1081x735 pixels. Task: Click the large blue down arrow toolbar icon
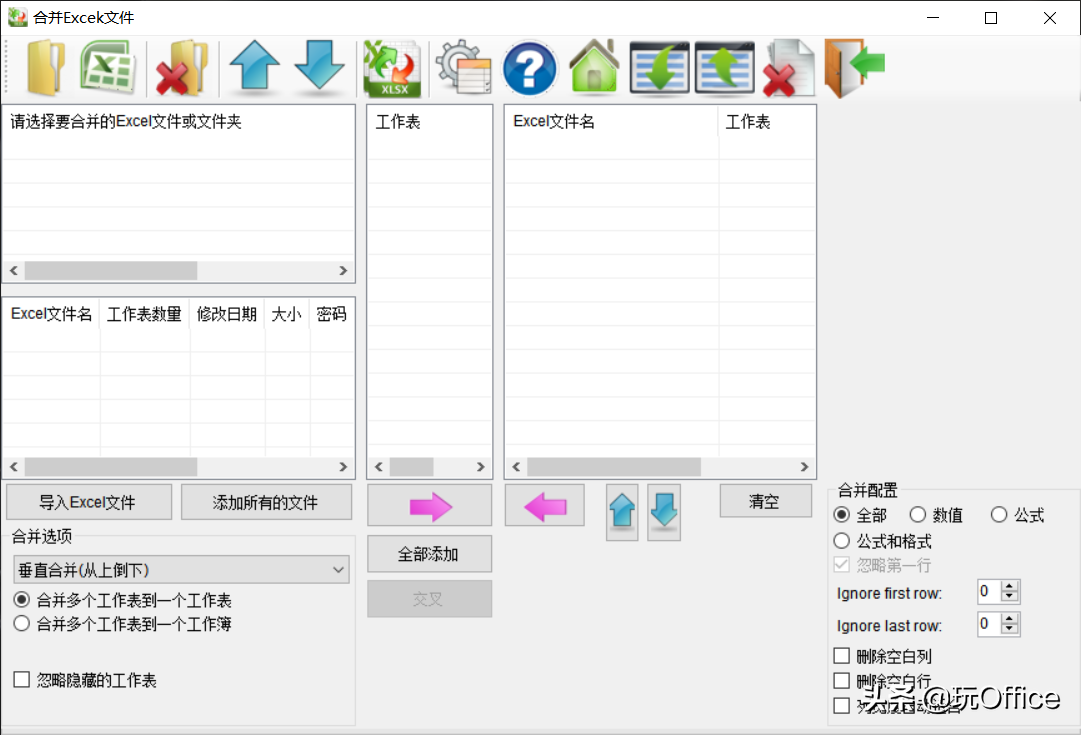[319, 66]
